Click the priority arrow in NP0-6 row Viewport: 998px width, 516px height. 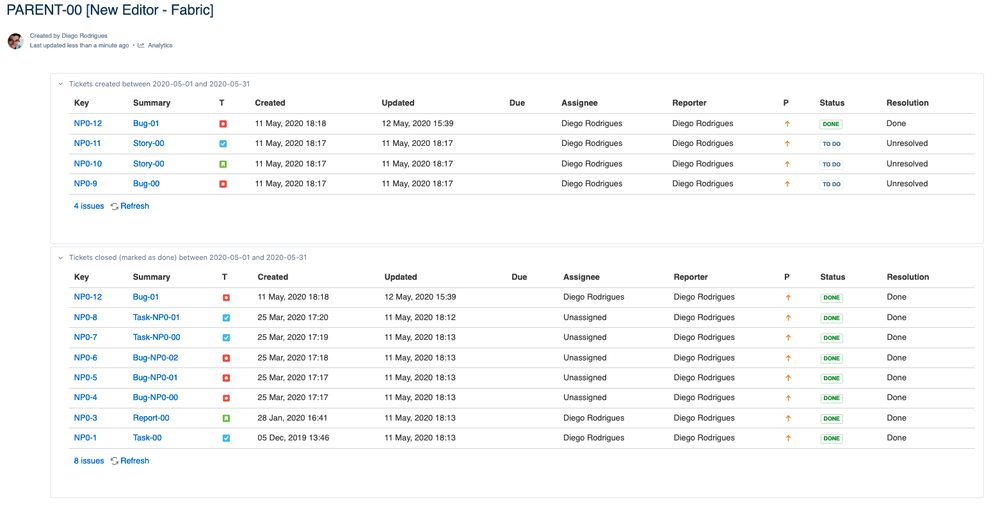[x=788, y=358]
